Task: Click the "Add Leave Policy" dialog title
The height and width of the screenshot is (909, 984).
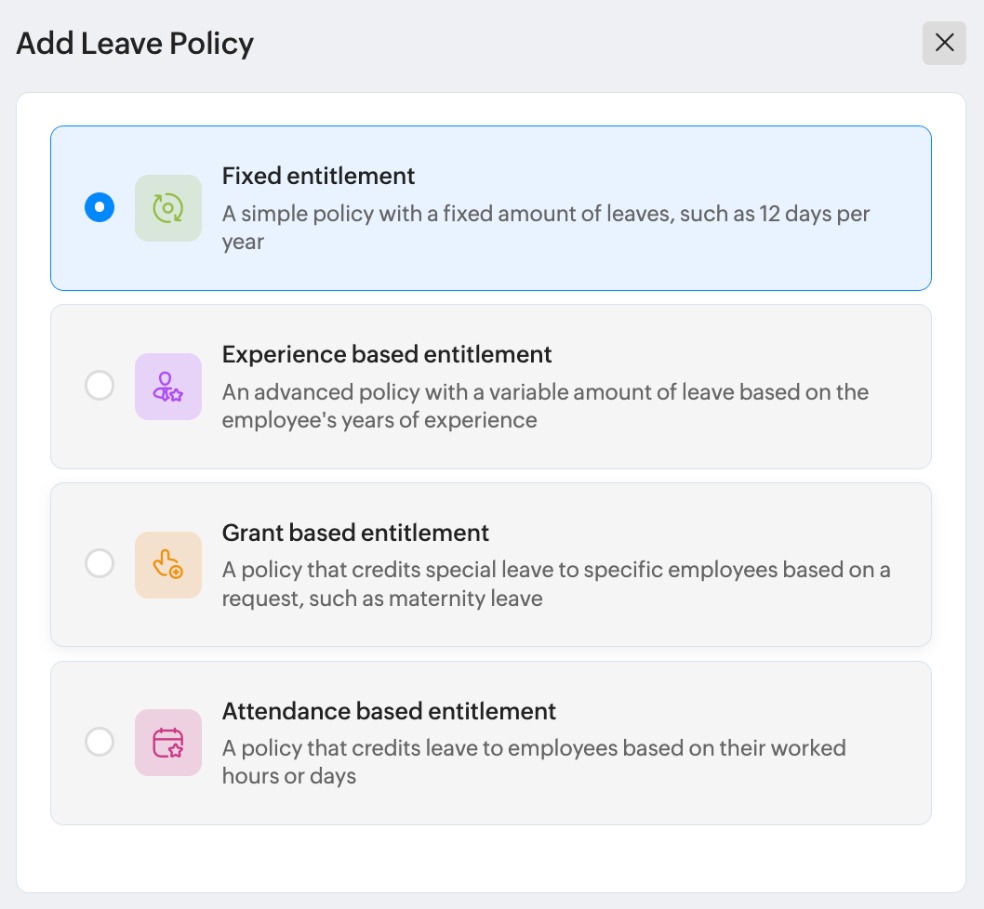Action: coord(135,44)
